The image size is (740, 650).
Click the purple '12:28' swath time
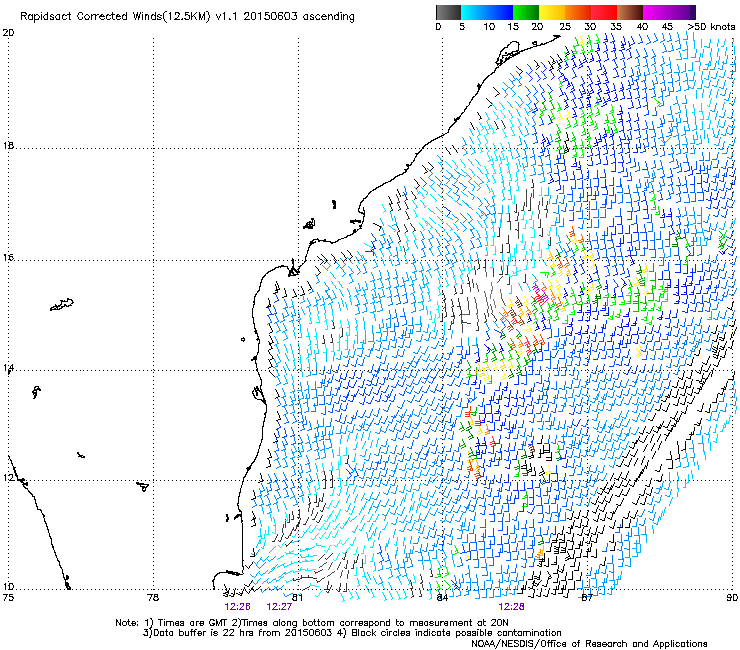click(x=512, y=607)
